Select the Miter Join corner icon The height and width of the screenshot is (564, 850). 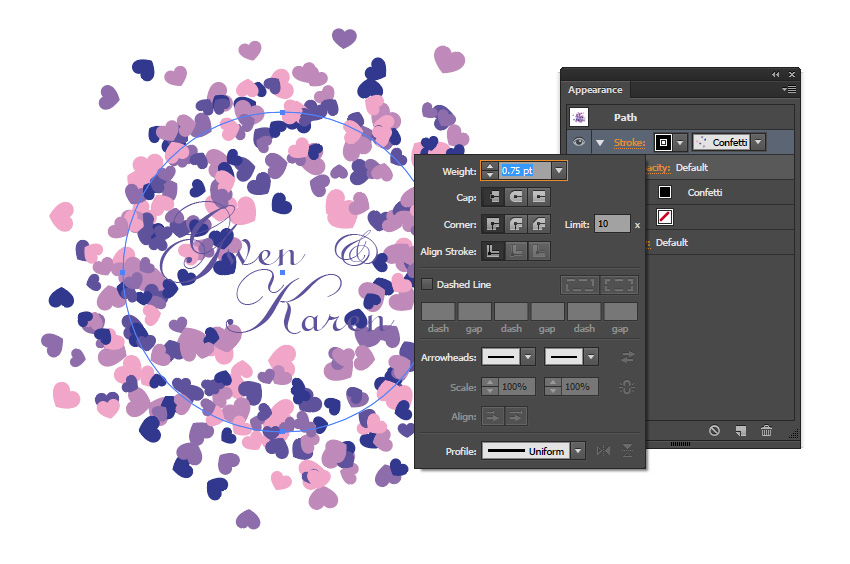[x=493, y=224]
